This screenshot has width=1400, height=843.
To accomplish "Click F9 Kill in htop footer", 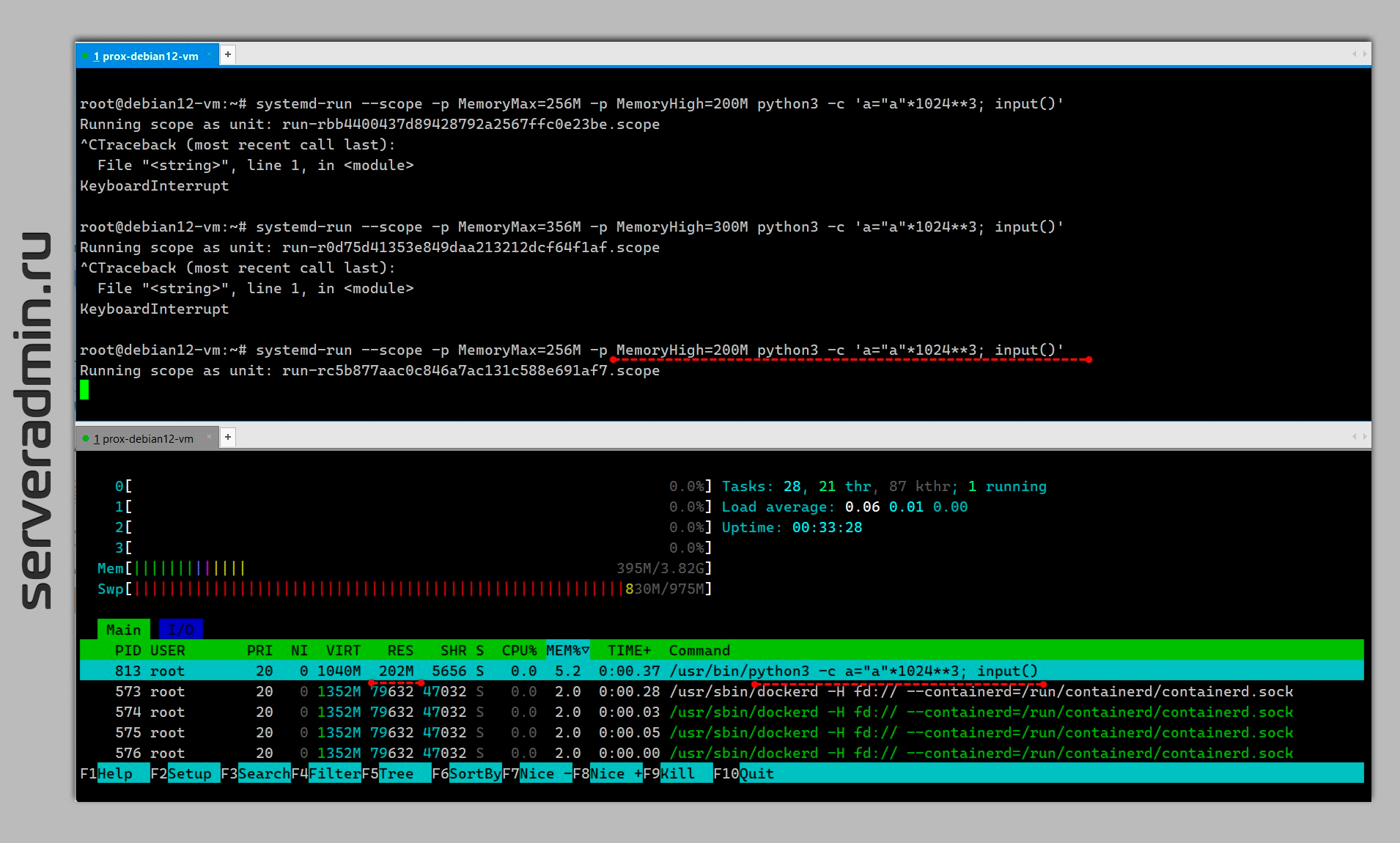I will click(x=677, y=773).
